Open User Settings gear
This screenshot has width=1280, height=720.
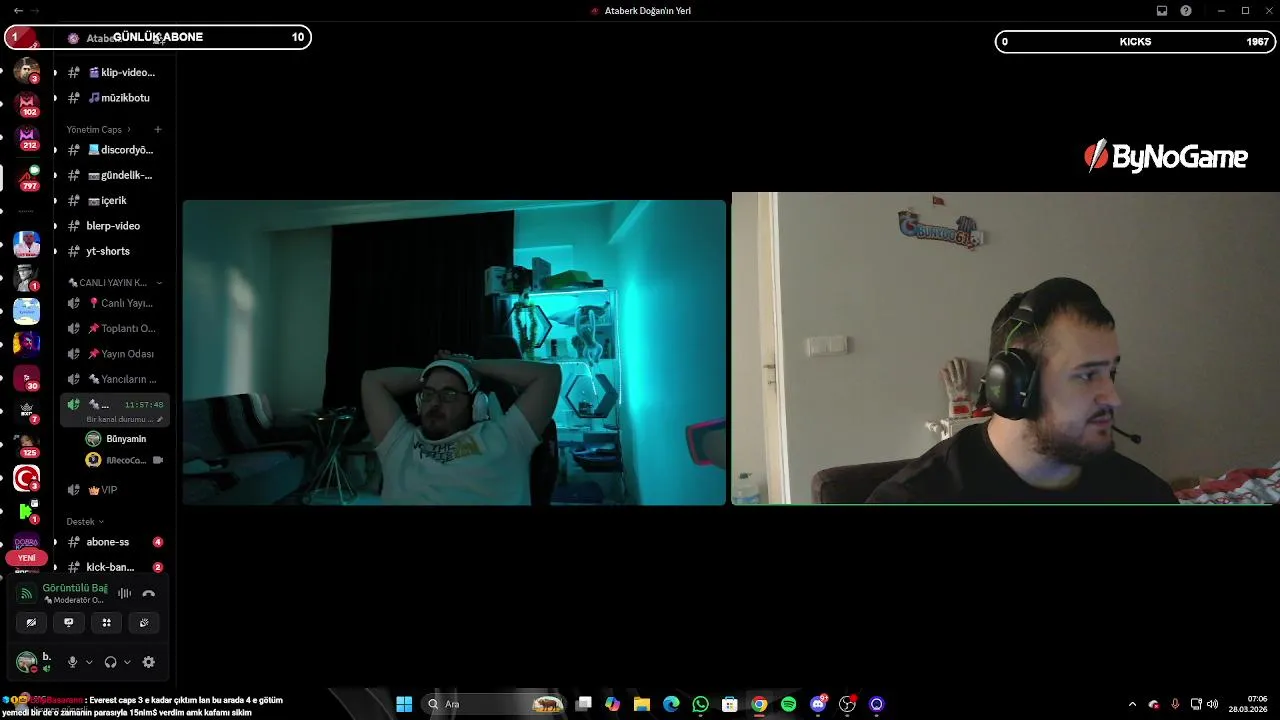(149, 662)
